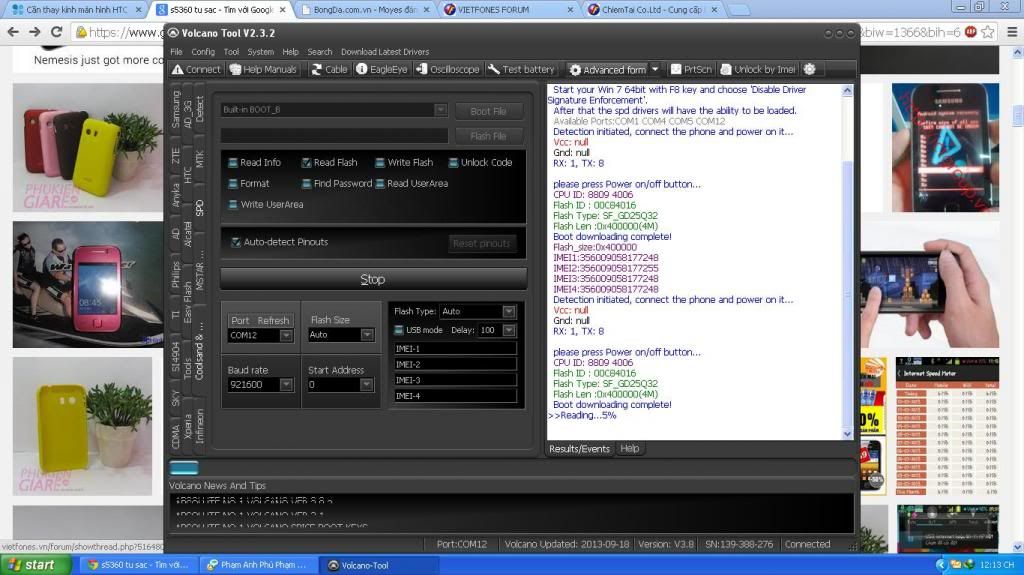The image size is (1024, 575).
Task: Go back in the Chrome browser
Action: [13, 32]
